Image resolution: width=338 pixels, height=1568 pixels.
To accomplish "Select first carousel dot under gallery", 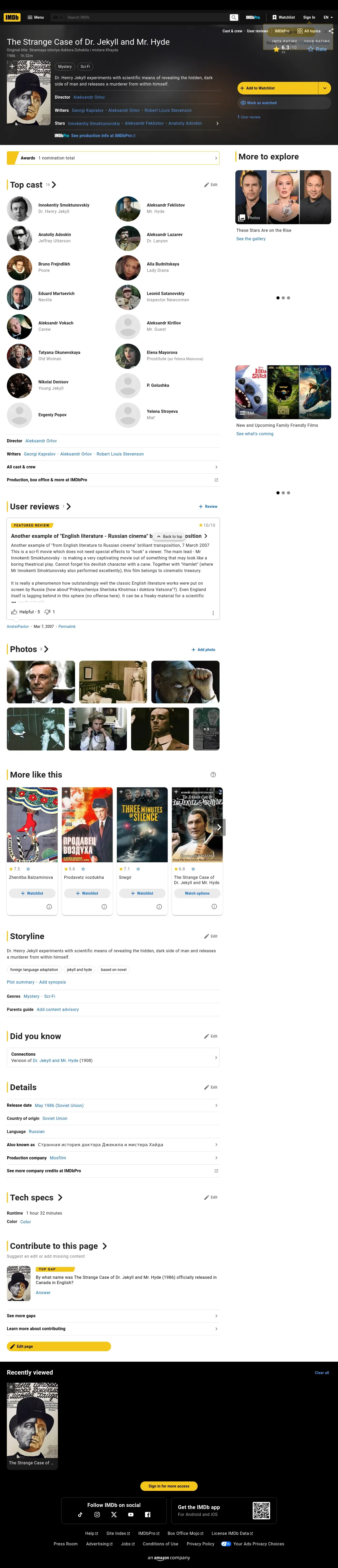I will pos(278,298).
